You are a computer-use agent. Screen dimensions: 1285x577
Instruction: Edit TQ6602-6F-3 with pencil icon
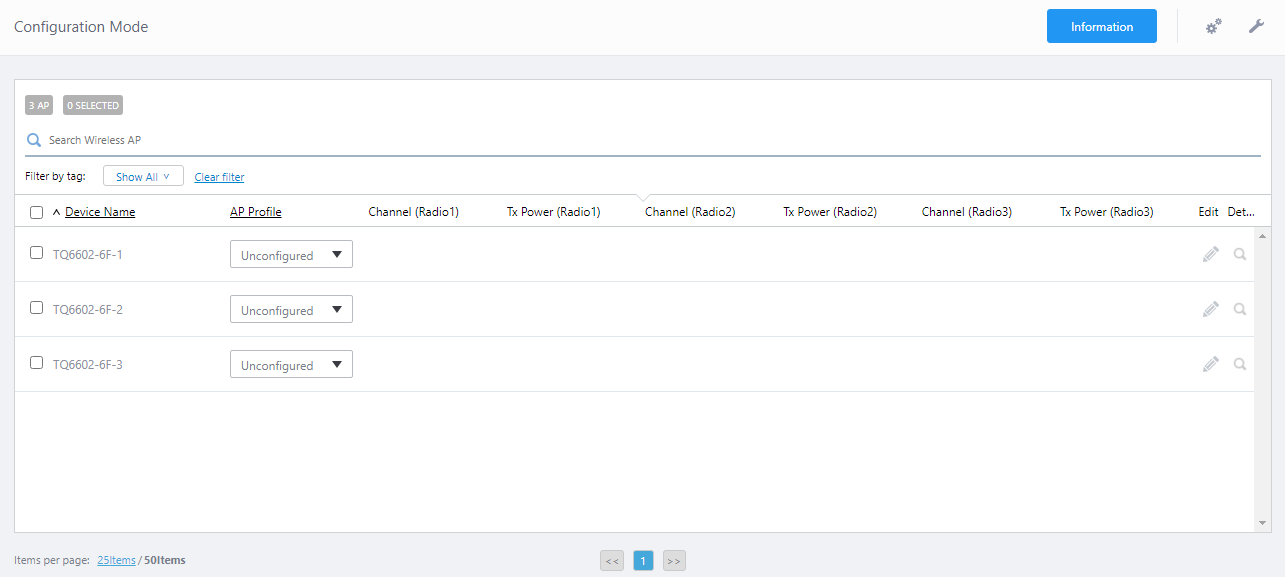coord(1211,364)
